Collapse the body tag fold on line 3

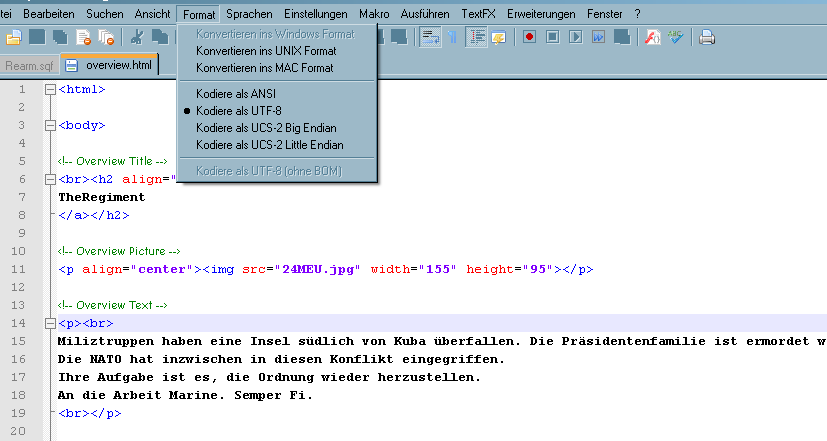pos(50,126)
